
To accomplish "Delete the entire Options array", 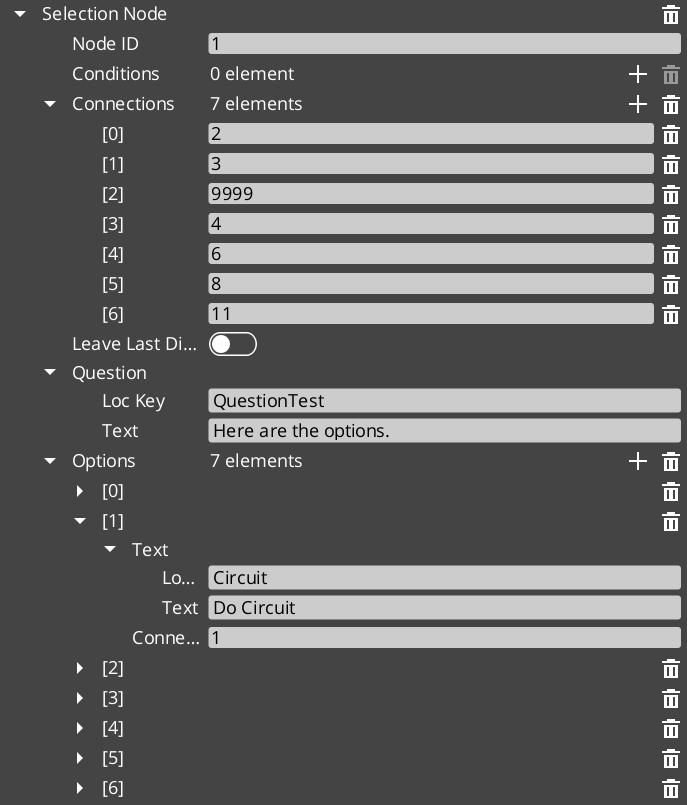I will click(x=671, y=461).
